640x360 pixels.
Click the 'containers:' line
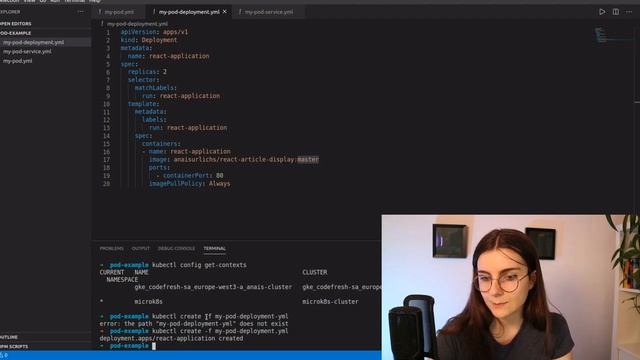[161, 144]
